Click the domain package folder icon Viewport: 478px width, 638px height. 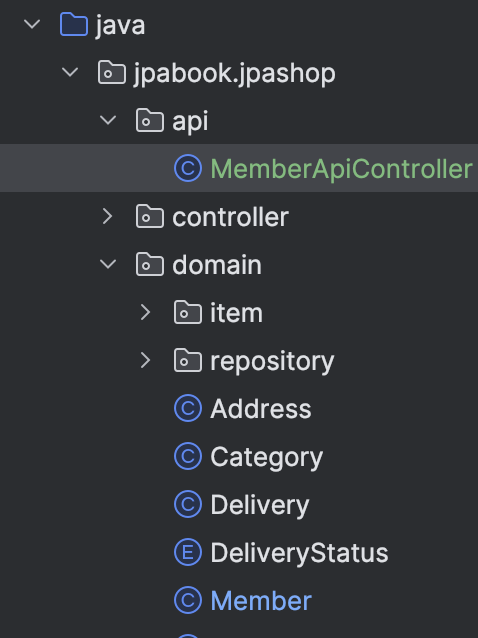(150, 264)
